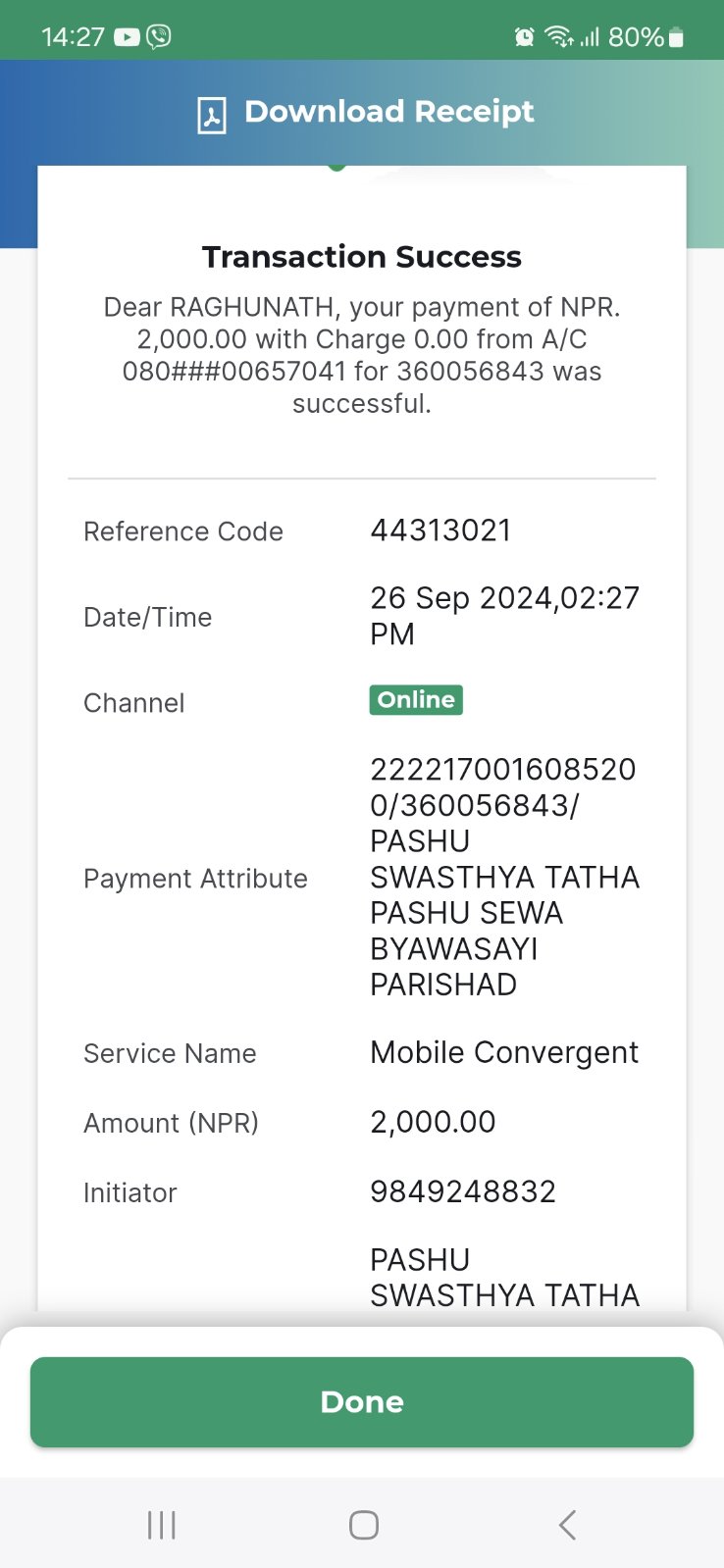The width and height of the screenshot is (724, 1568).
Task: Tap the Date/Time value 26 Sep 2024
Action: pos(504,616)
